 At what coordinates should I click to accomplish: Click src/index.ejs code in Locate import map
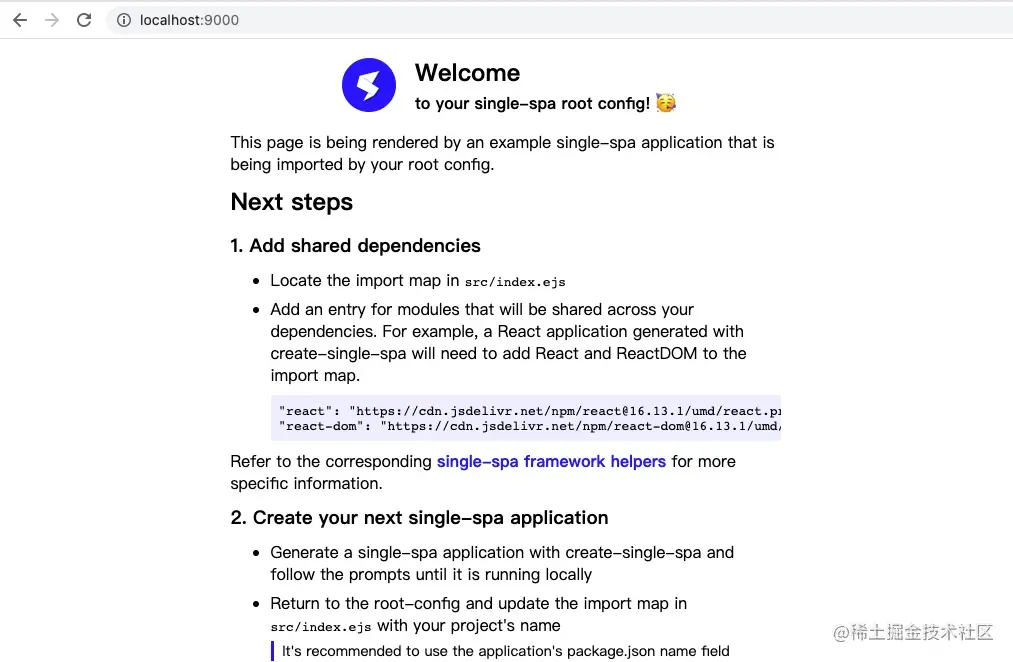515,282
